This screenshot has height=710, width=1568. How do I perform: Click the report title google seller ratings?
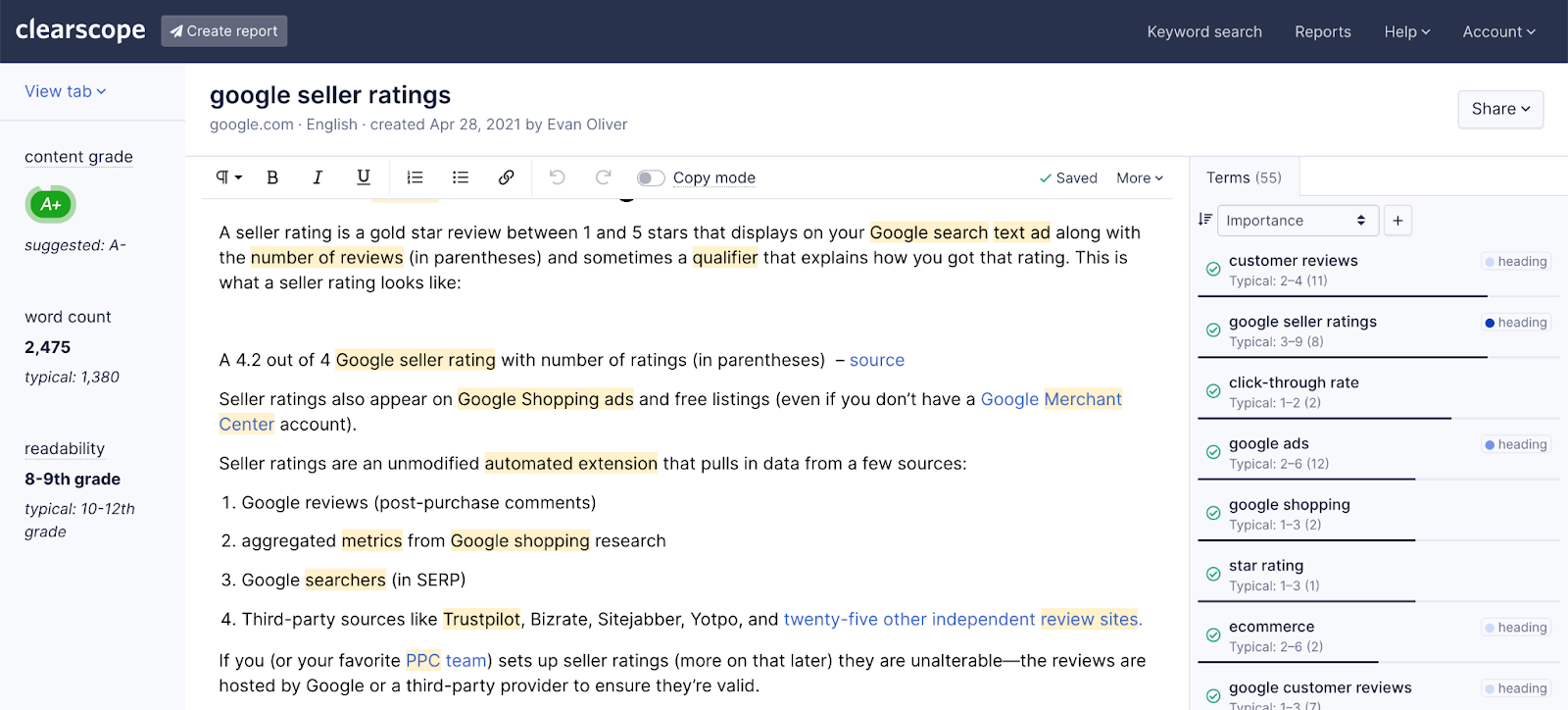[330, 95]
